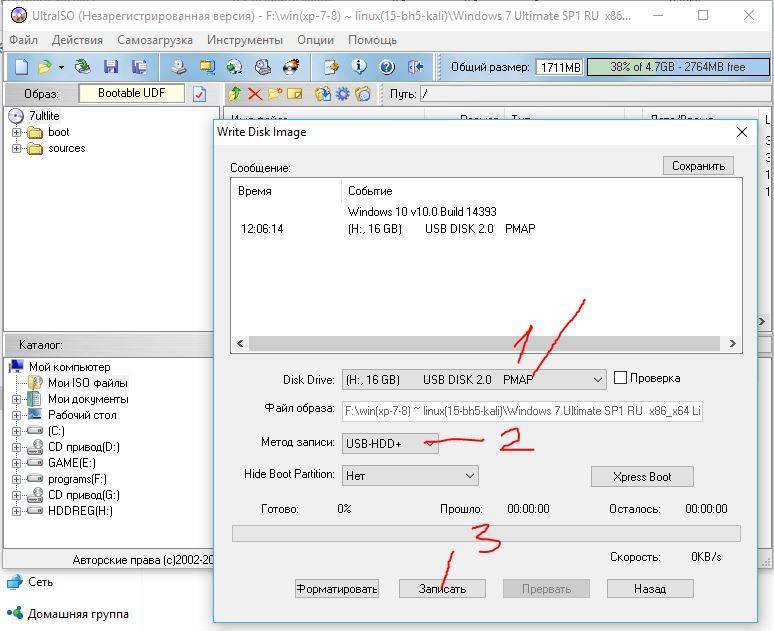Click the Open image folder icon
Screen dimensions: 774x631
click(x=45, y=67)
